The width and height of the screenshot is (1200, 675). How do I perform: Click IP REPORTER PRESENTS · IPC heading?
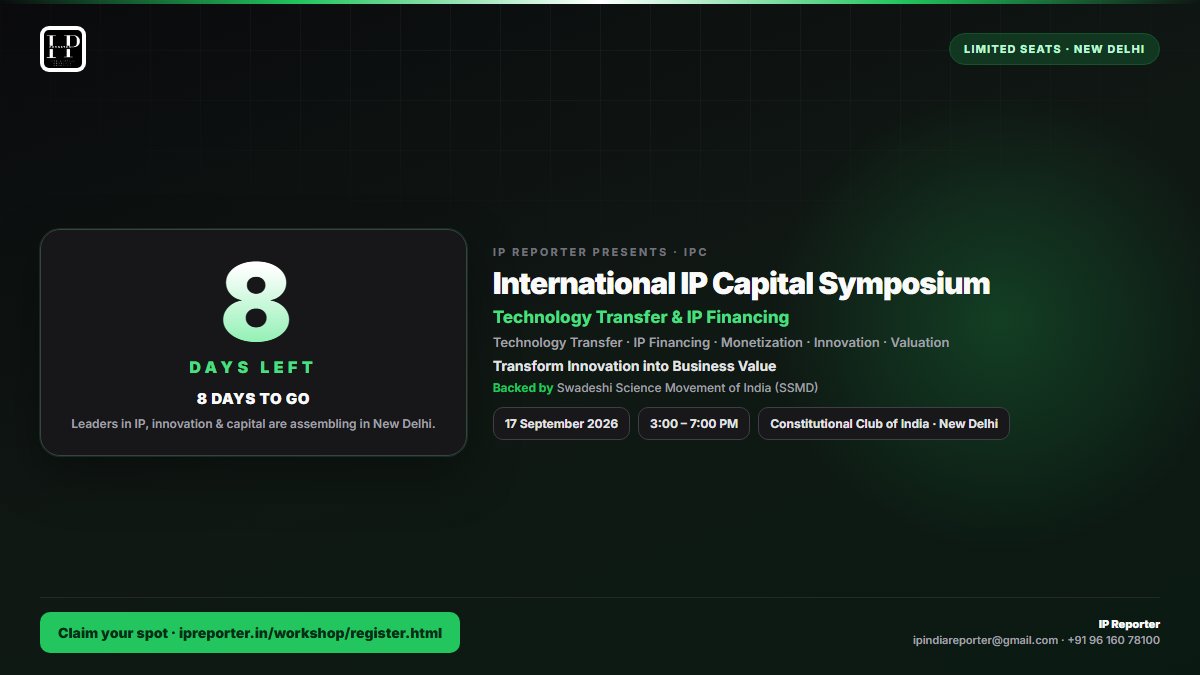[600, 252]
